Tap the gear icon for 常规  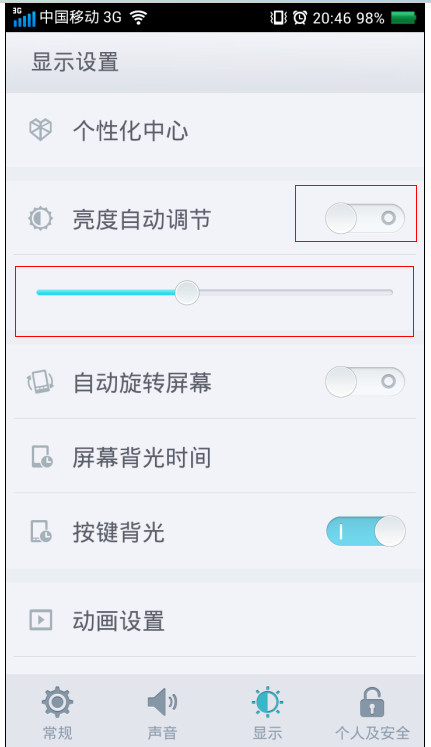(x=58, y=702)
